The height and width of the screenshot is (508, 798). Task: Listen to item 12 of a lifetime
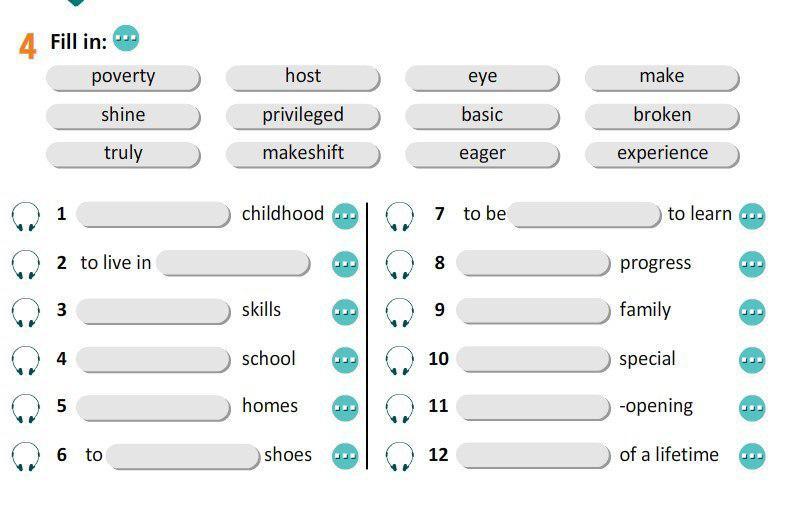[x=399, y=457]
